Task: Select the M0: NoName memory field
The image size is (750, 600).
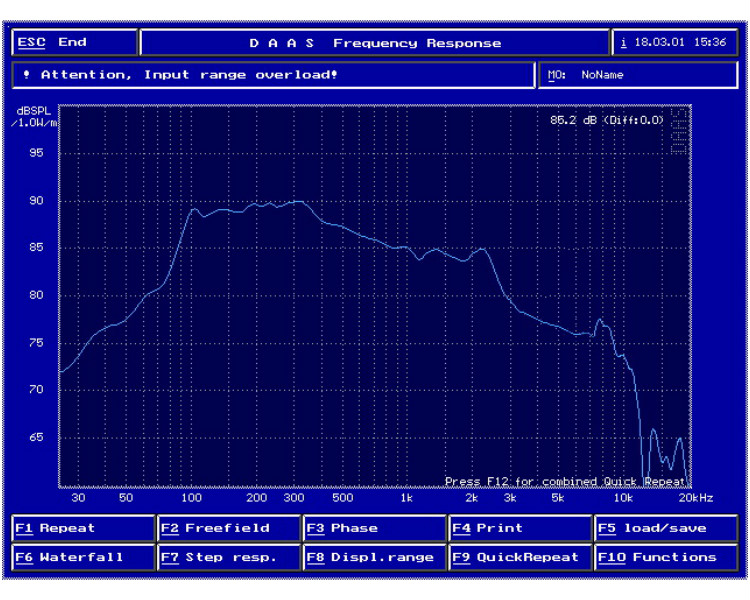Action: pyautogui.click(x=640, y=75)
